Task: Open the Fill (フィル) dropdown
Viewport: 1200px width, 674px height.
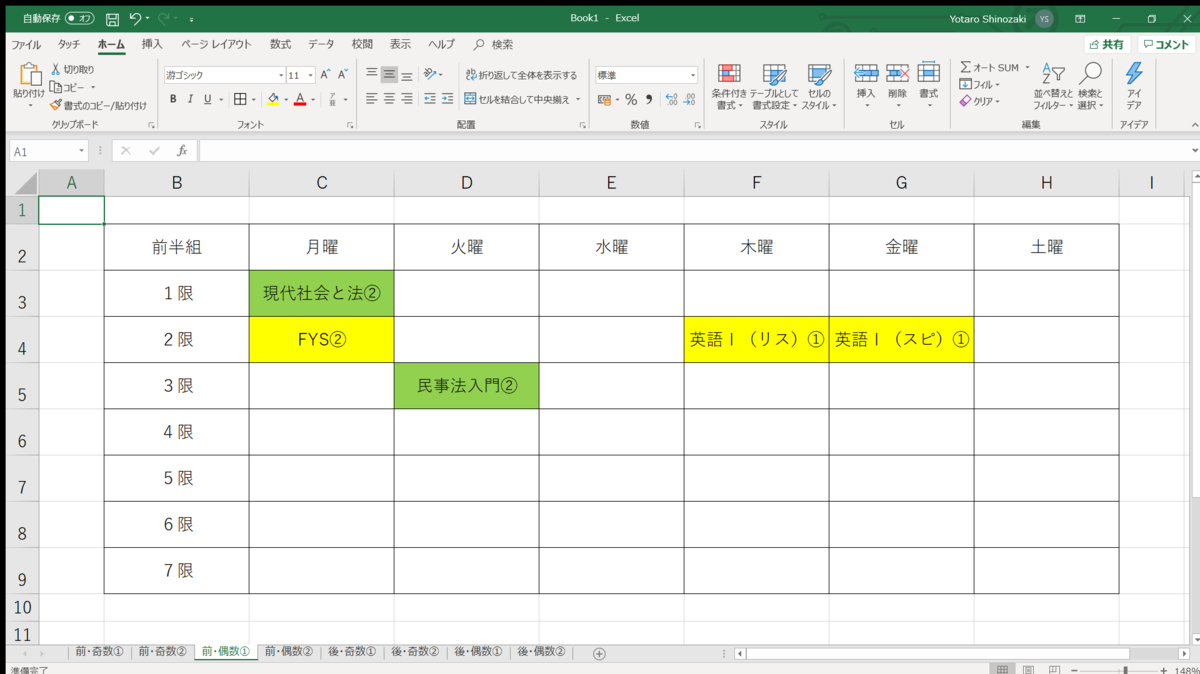Action: pos(980,84)
